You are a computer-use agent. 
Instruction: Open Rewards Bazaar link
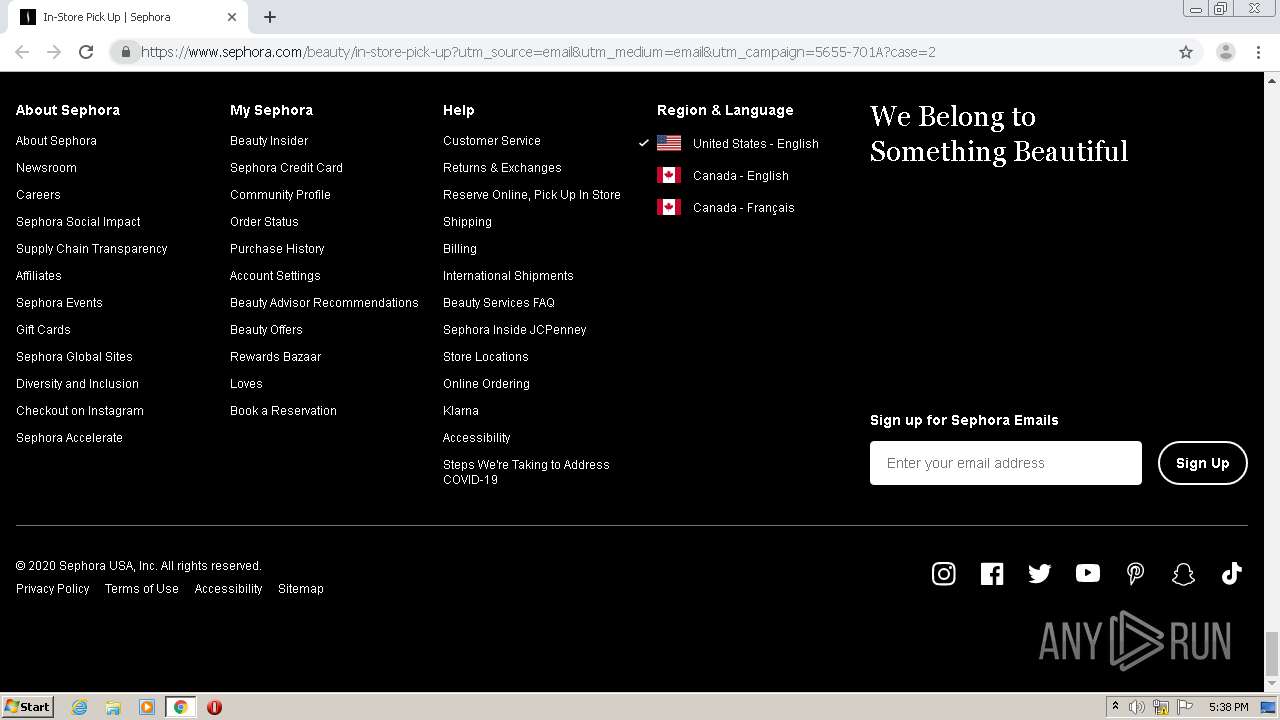[x=275, y=357]
